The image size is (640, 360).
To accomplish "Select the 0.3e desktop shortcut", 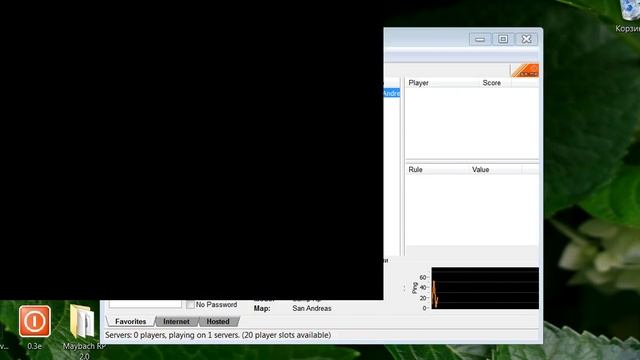I will [x=35, y=327].
